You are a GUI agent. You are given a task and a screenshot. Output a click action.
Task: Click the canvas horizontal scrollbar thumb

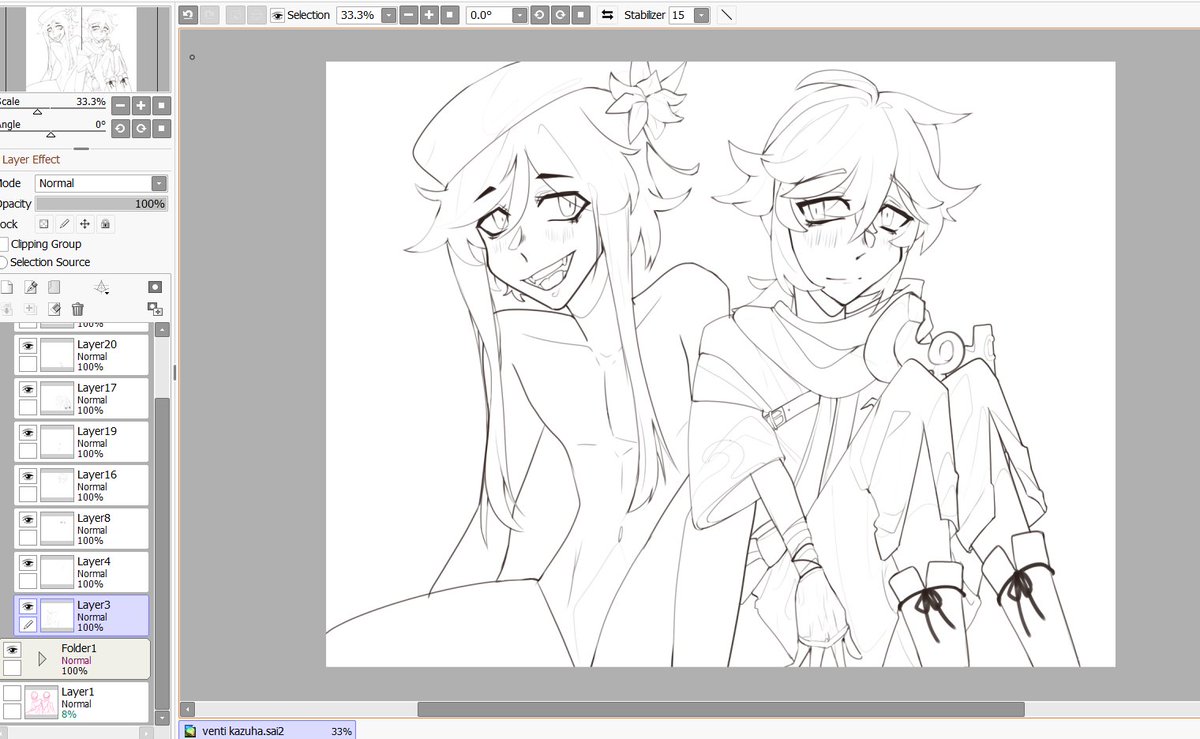[720, 709]
